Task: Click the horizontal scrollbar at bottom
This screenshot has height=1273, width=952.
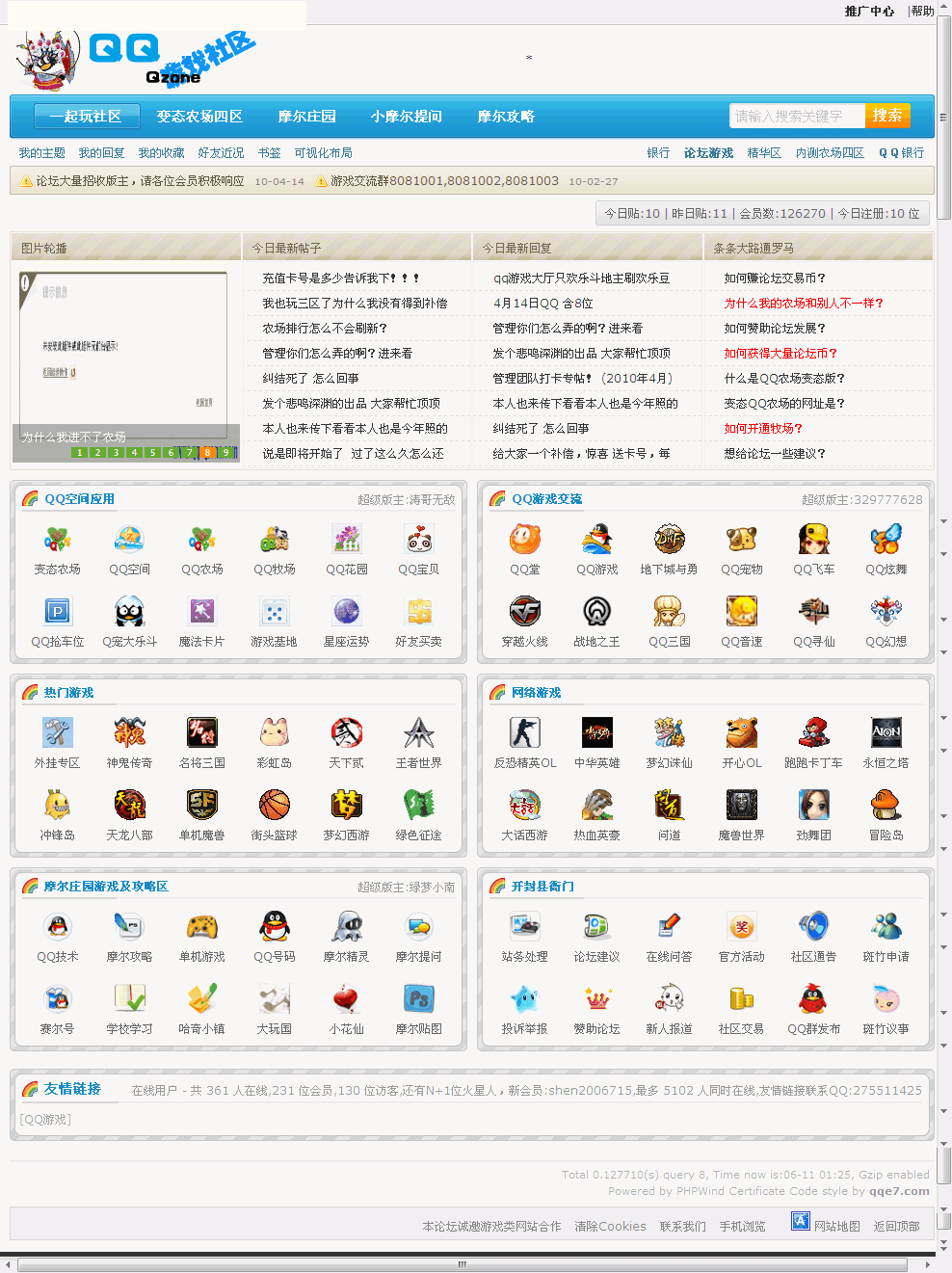Action: click(x=462, y=1264)
